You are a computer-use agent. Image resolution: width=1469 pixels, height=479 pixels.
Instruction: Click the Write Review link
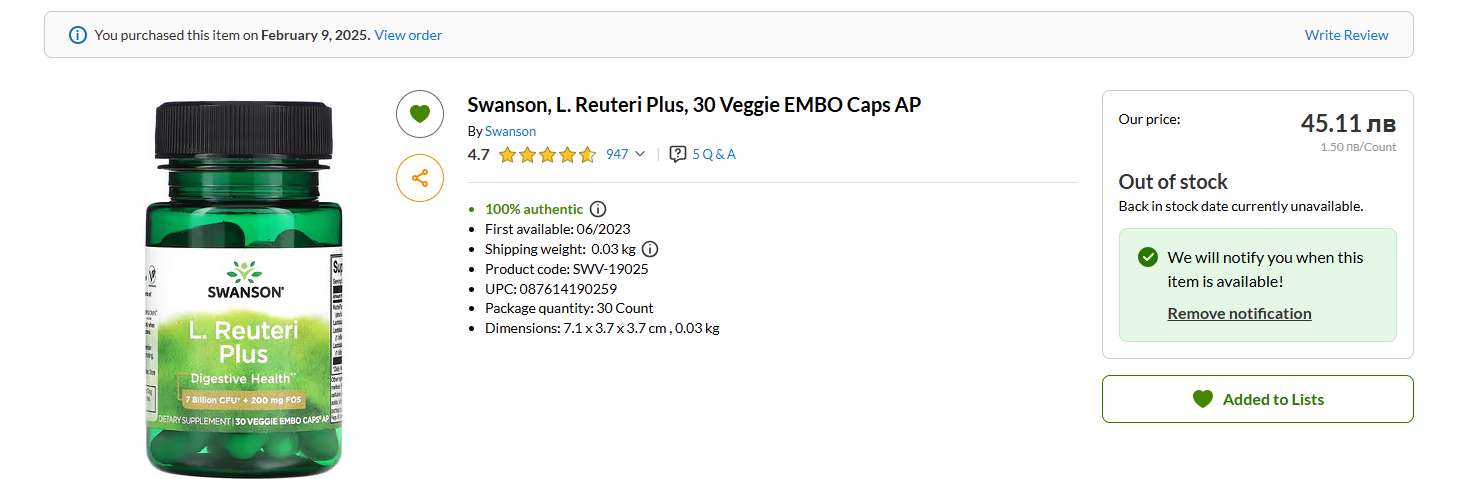tap(1346, 35)
